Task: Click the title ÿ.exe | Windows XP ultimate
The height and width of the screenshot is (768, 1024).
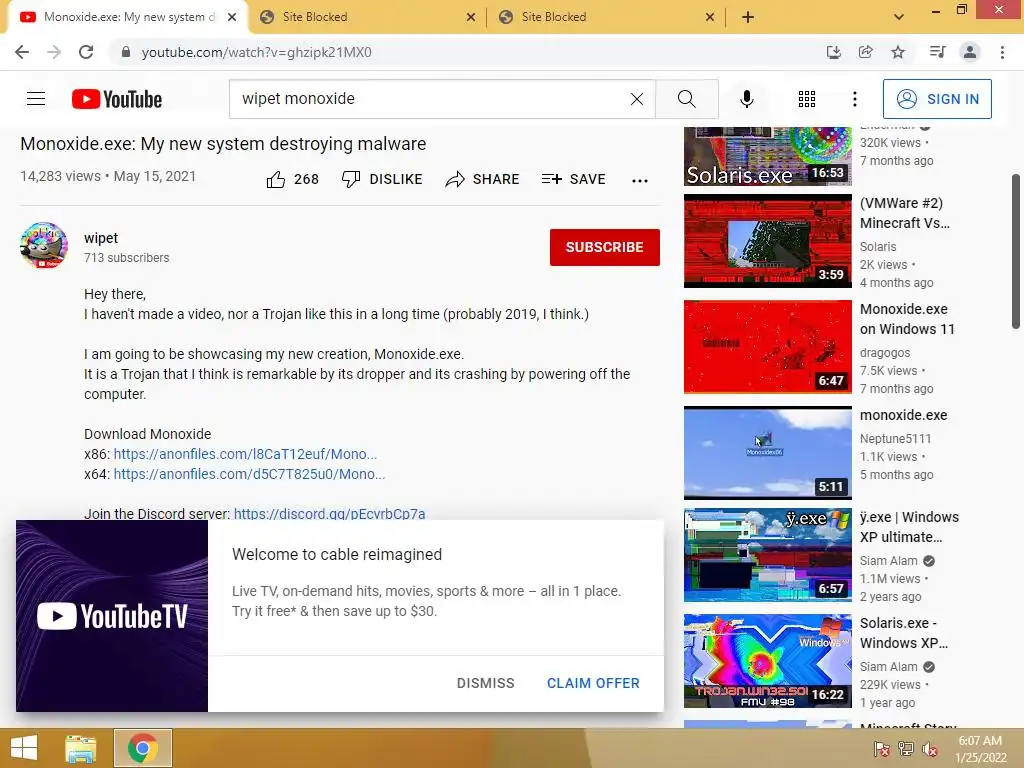Action: [x=909, y=527]
